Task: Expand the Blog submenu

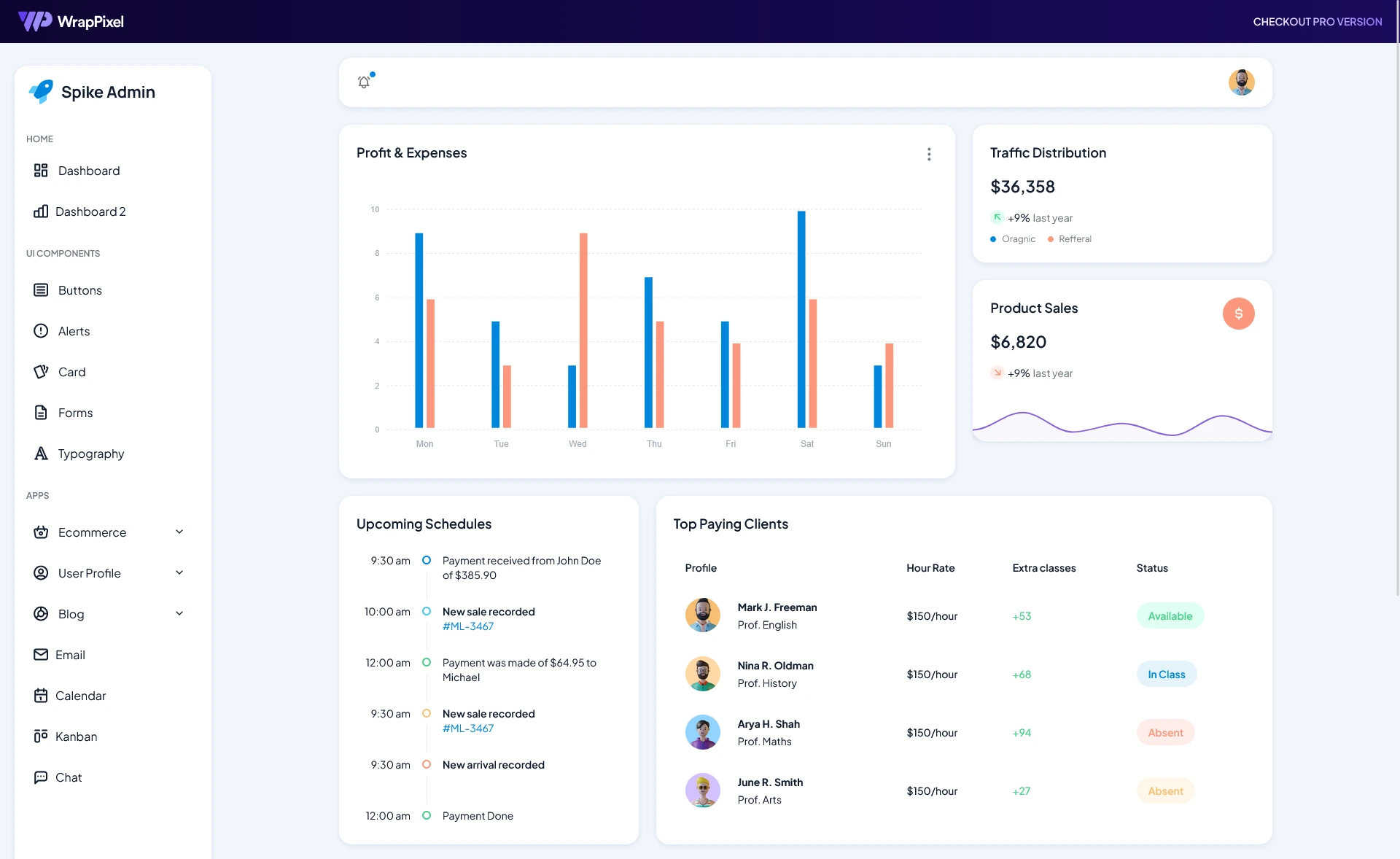Action: tap(179, 614)
